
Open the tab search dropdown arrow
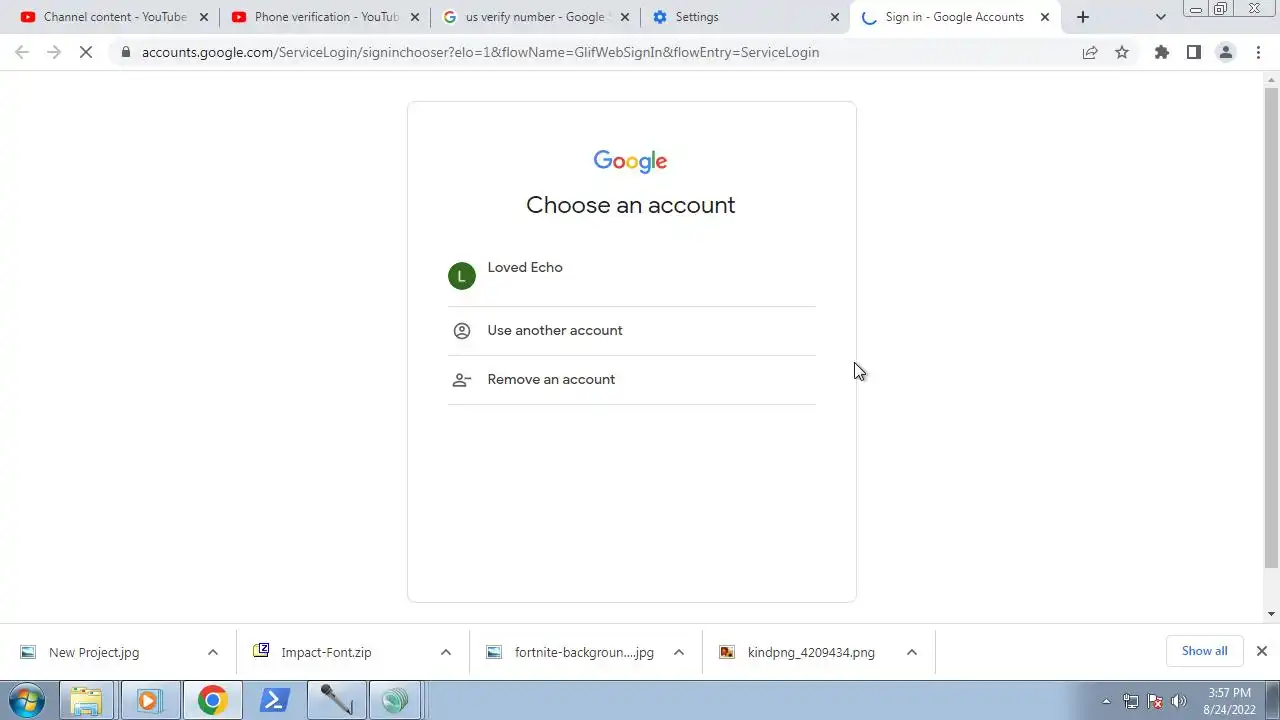pyautogui.click(x=1160, y=17)
